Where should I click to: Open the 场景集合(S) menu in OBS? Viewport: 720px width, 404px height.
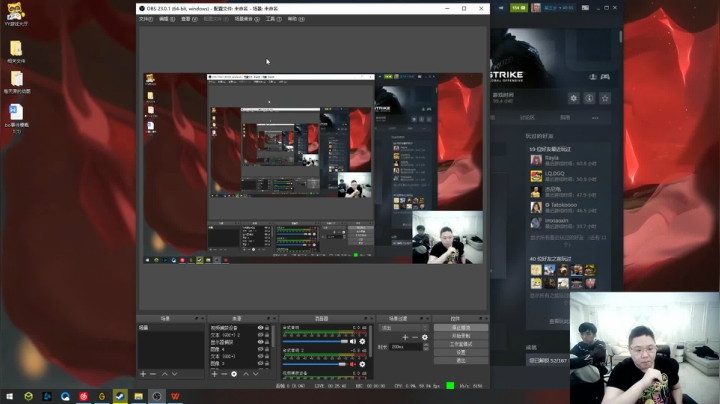[247, 19]
